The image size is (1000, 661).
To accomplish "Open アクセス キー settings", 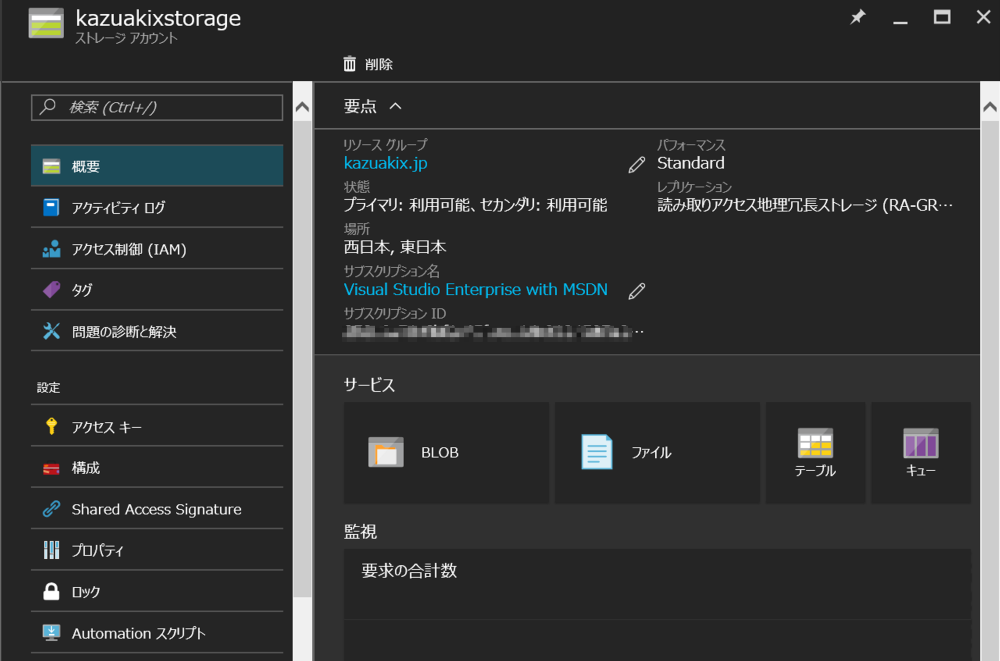I will (x=157, y=427).
